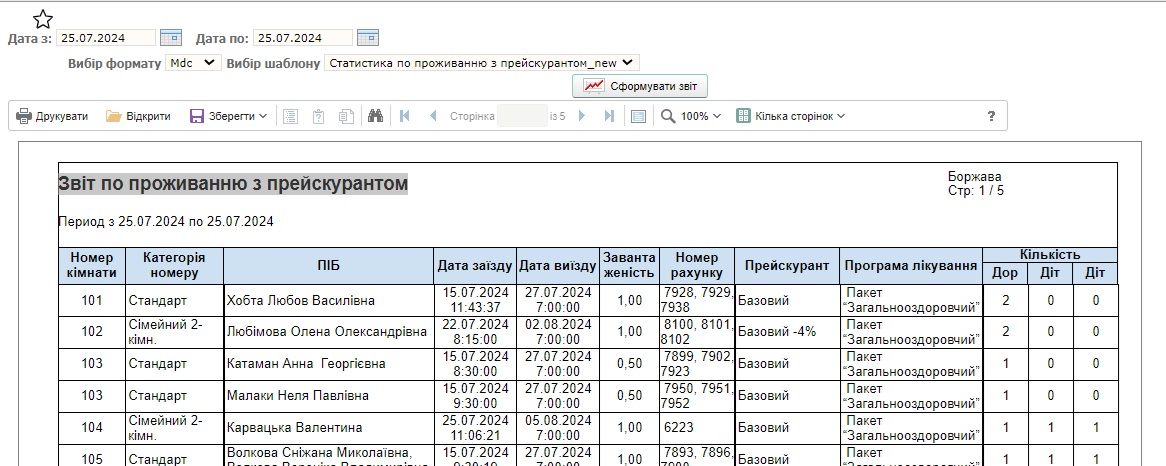
Task: Click the page number input box
Action: tap(521, 116)
